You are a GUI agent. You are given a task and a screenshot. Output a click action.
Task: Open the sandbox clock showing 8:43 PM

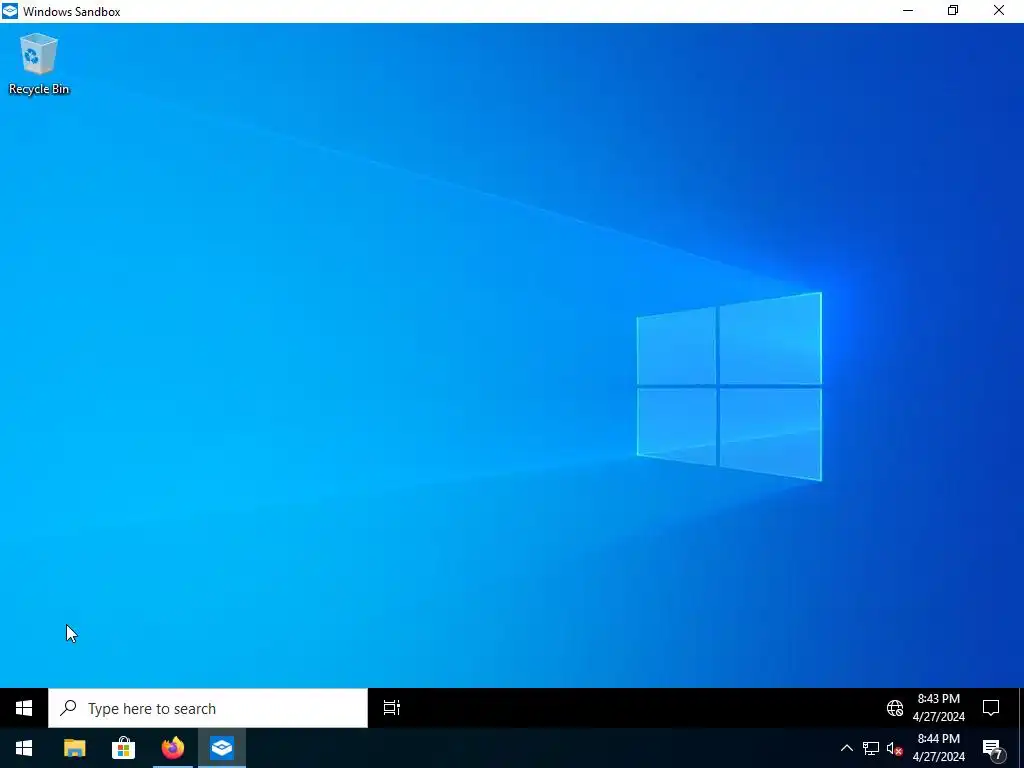[938, 708]
